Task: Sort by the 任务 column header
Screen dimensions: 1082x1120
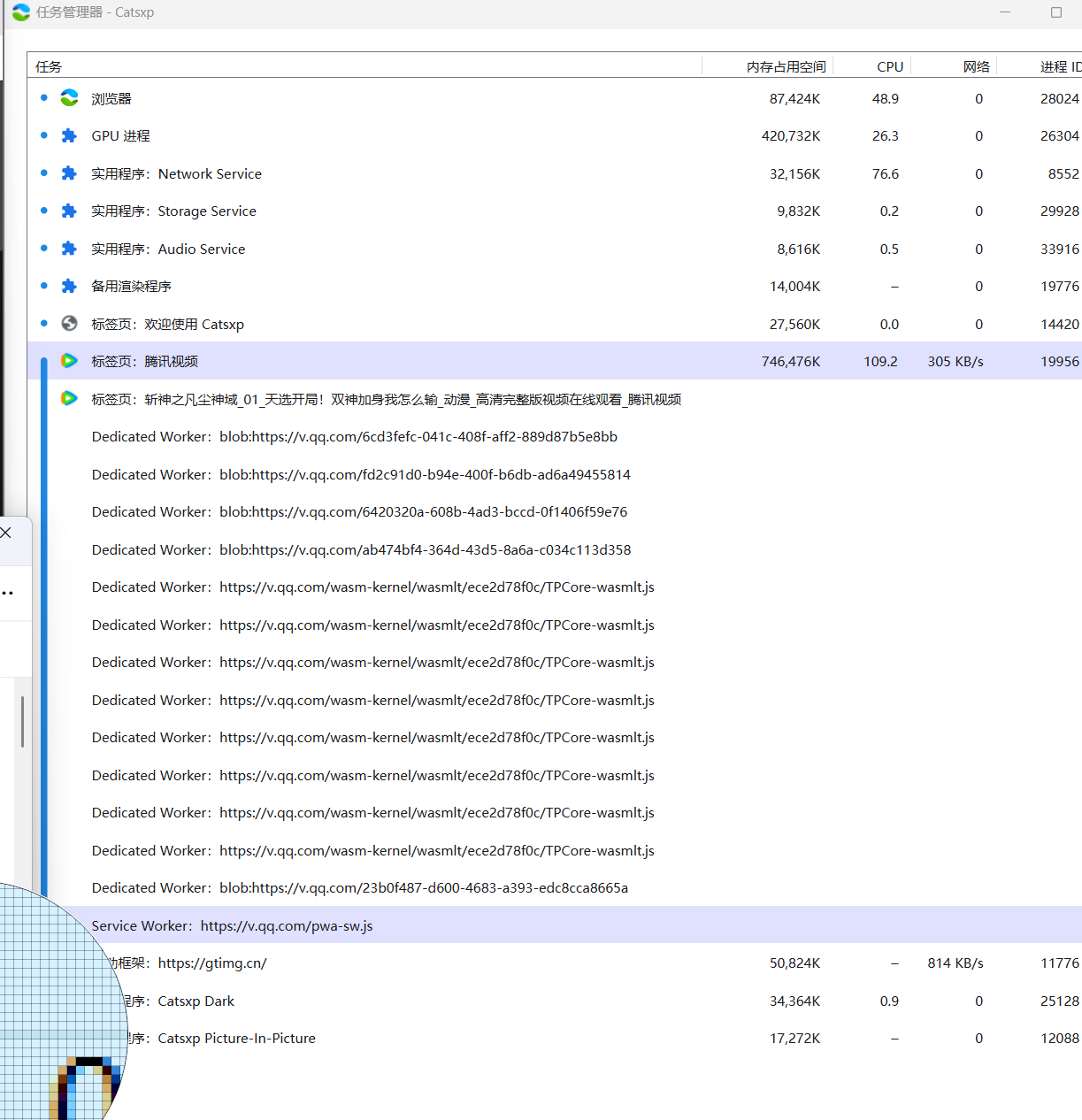Action: coord(49,67)
